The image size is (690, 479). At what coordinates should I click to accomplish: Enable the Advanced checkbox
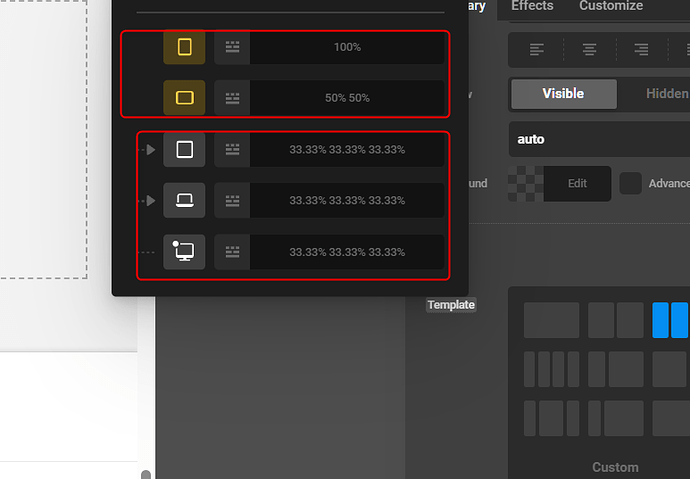[x=631, y=183]
